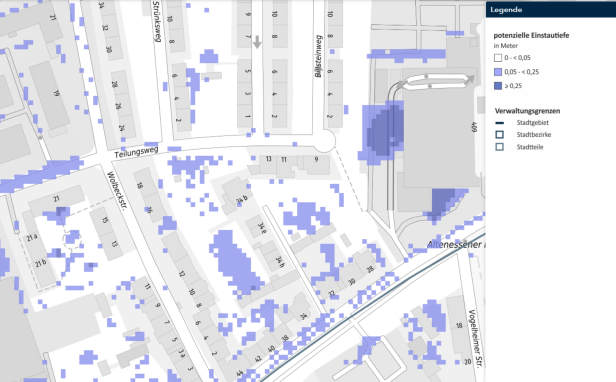Click the street label ending in 'steinweg'
The width and height of the screenshot is (616, 382).
tap(319, 56)
